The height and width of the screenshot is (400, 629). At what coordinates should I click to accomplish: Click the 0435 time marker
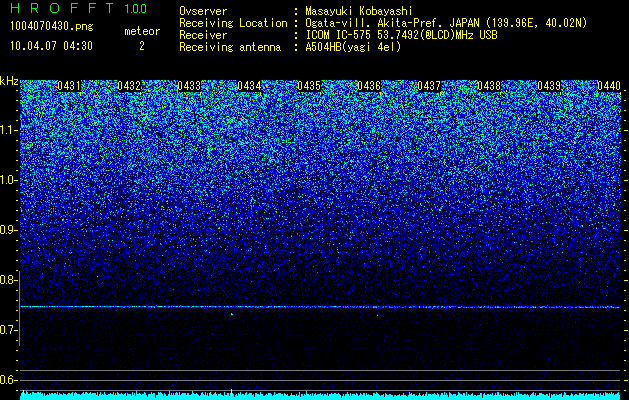(309, 86)
